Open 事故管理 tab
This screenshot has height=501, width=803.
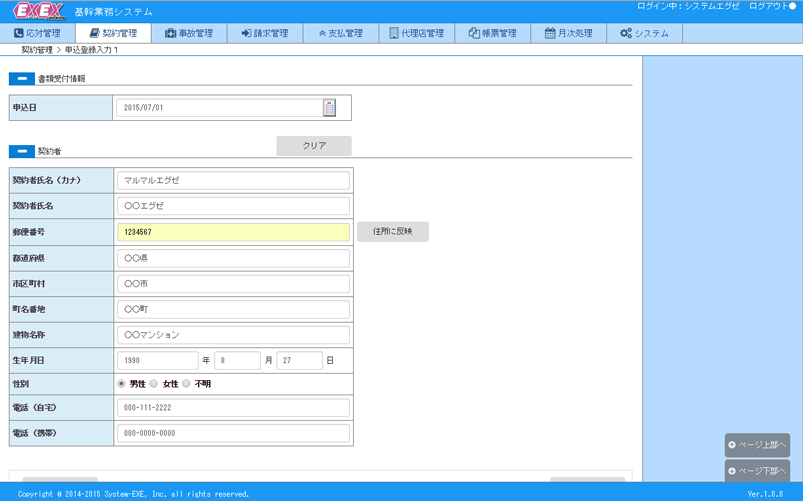(188, 33)
